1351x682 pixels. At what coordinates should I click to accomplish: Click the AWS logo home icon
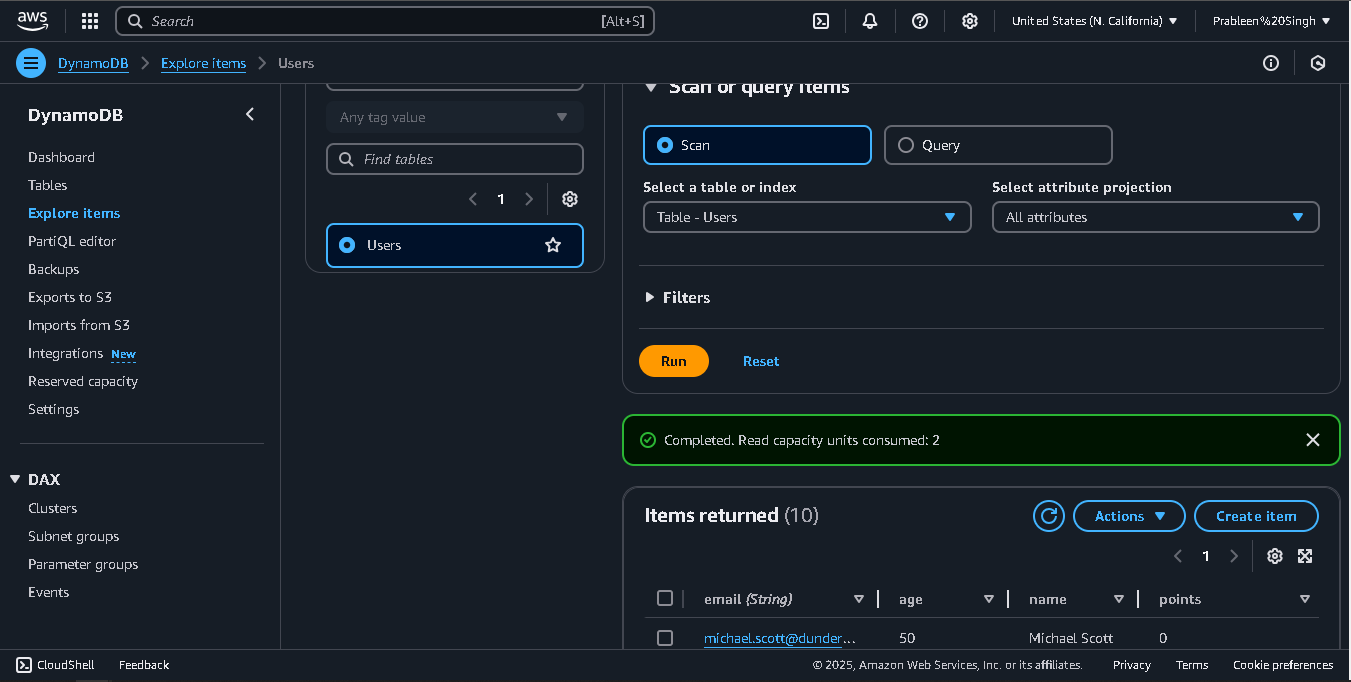pyautogui.click(x=32, y=20)
